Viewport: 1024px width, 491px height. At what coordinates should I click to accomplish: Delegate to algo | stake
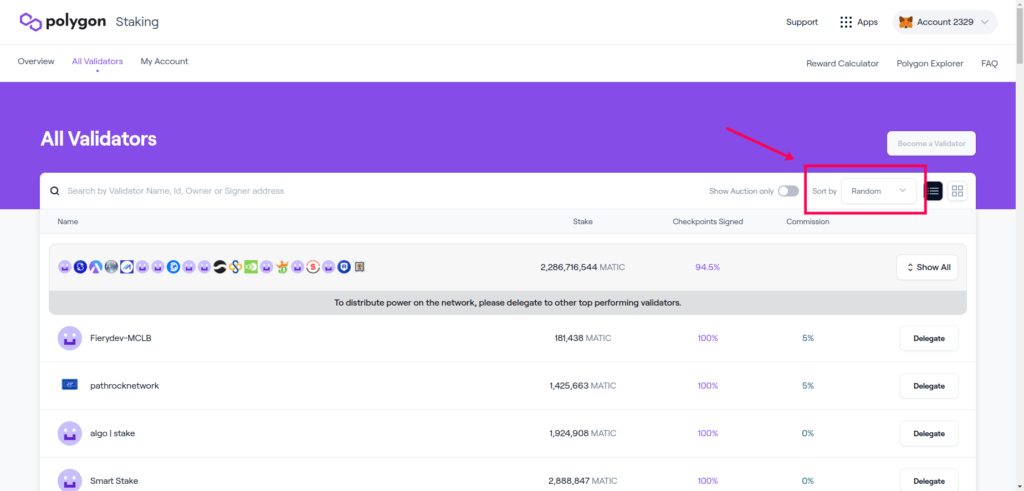(929, 434)
